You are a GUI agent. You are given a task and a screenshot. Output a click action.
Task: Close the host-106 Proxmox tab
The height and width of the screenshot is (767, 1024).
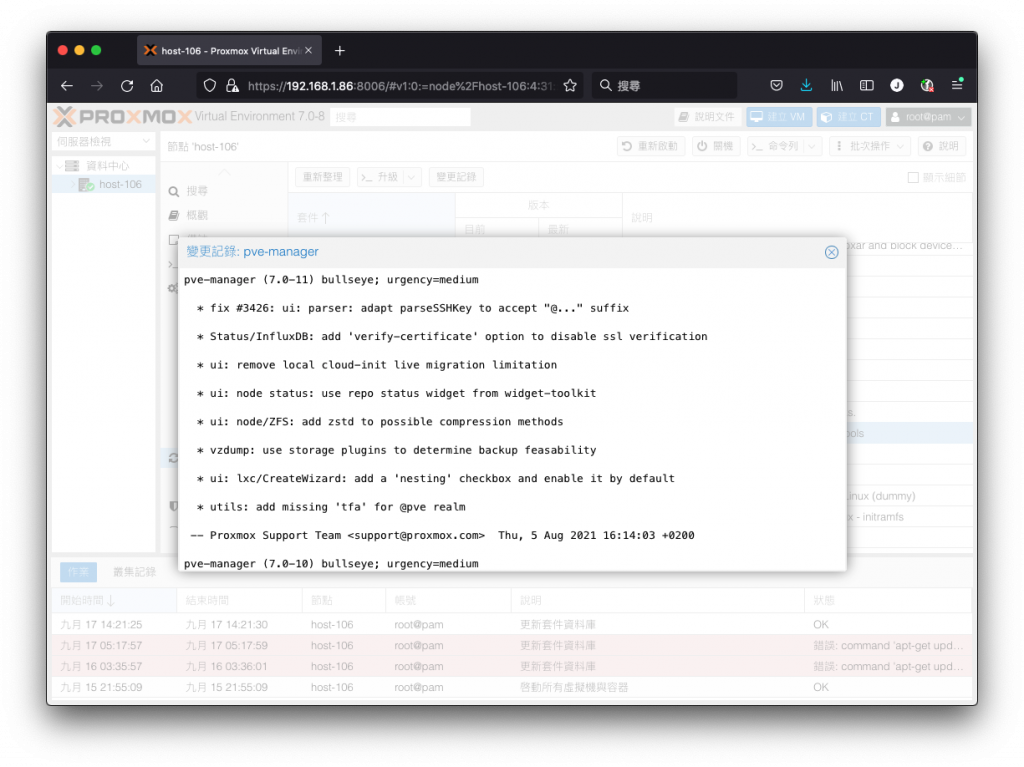pos(309,50)
